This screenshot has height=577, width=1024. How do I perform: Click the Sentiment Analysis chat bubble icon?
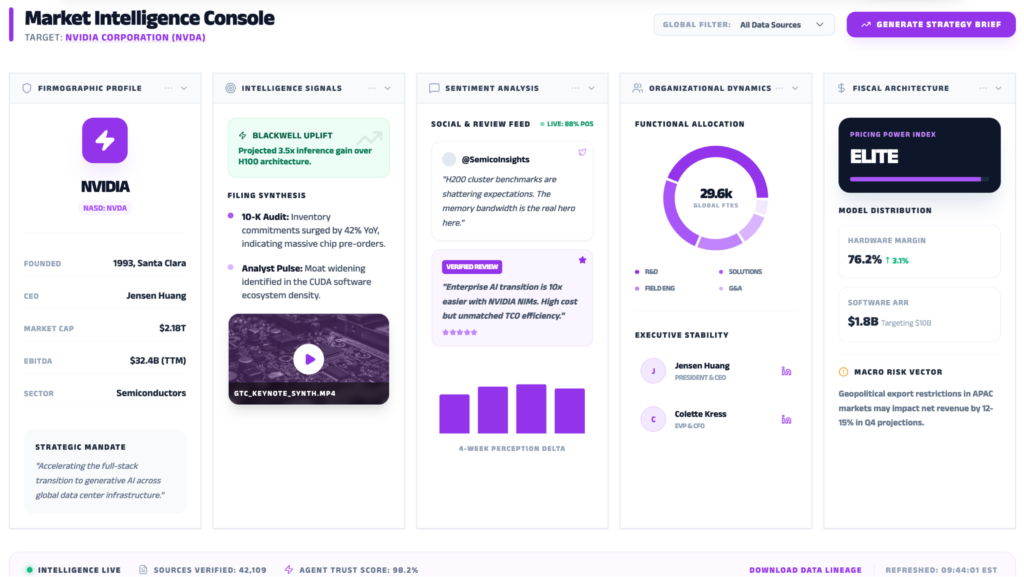[x=434, y=88]
